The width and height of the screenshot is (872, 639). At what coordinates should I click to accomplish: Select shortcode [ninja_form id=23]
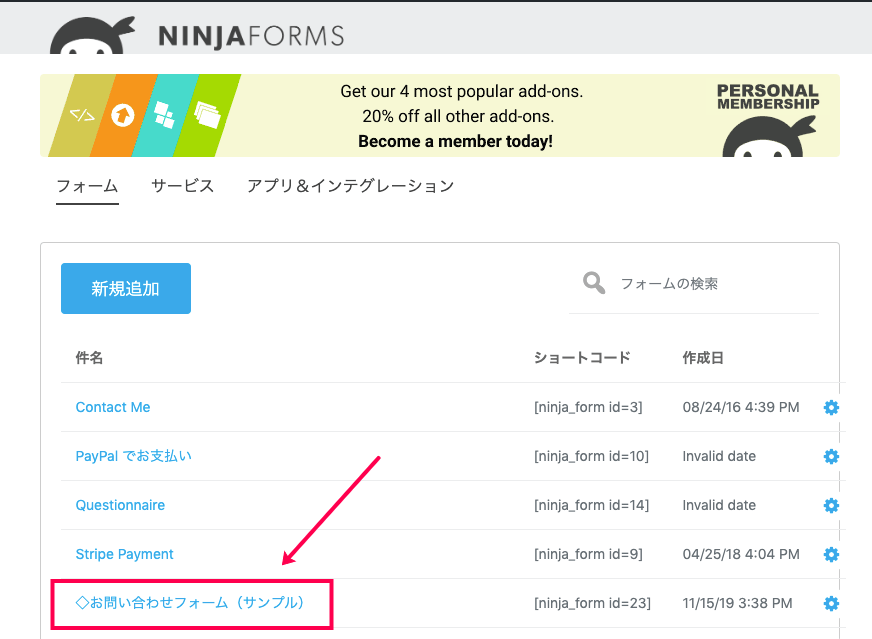[592, 603]
